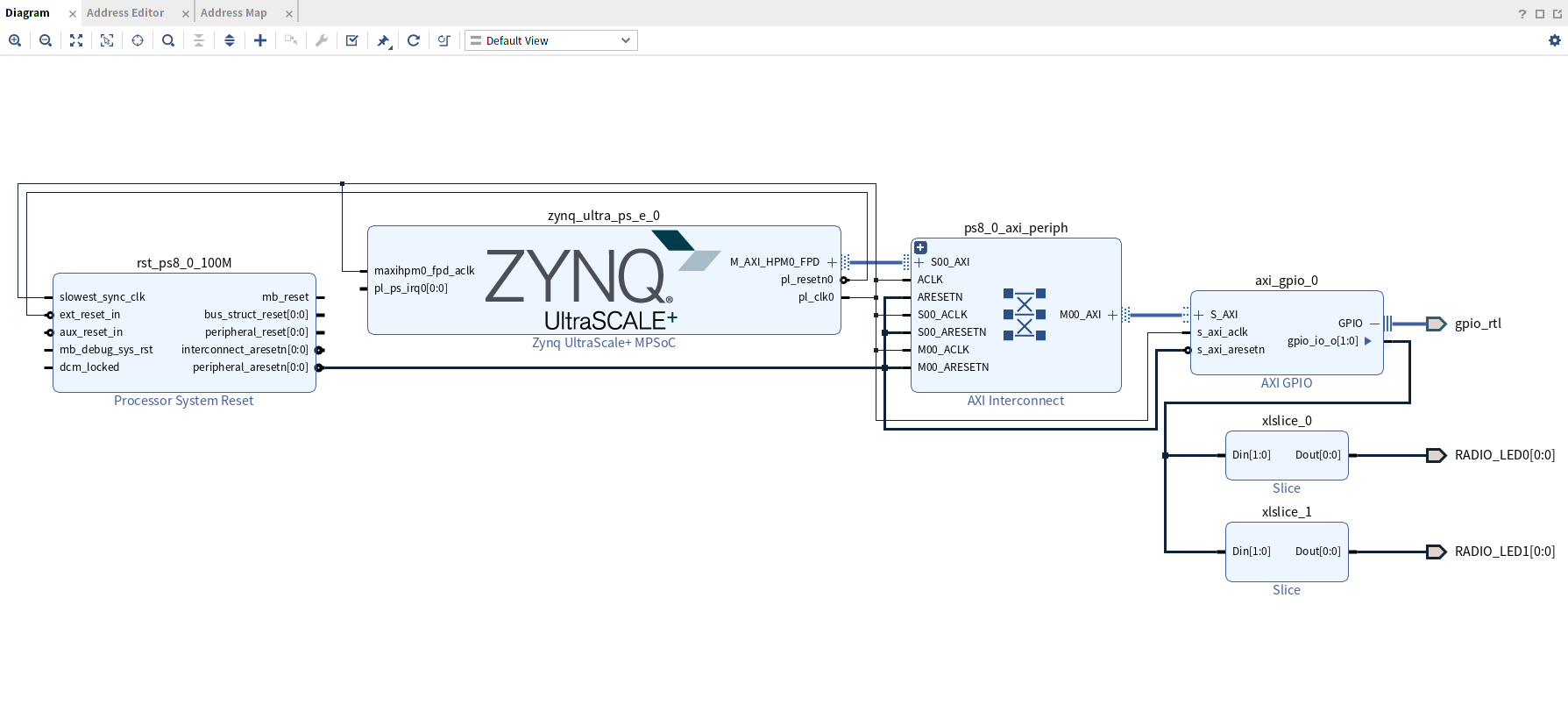Click the Regenerate Layout refresh icon
The image size is (1568, 719).
[x=414, y=40]
